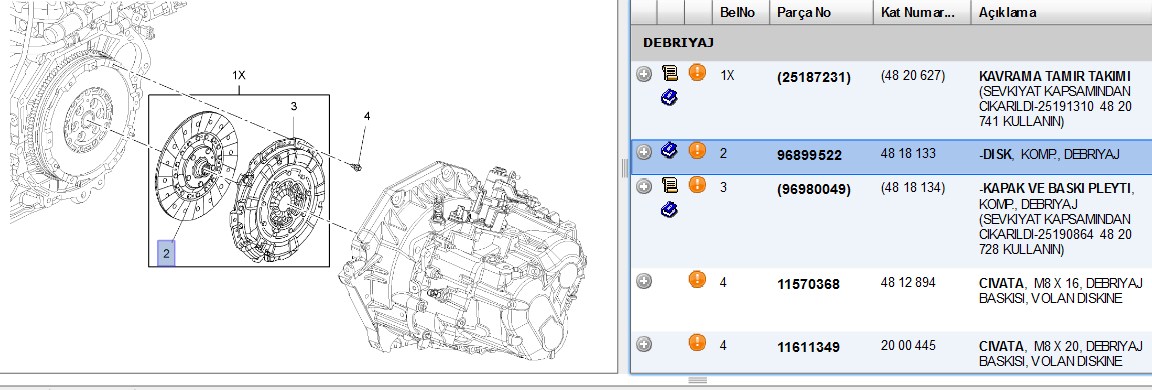Click the orange warning icon for part 96899522
The image size is (1152, 390).
(x=697, y=151)
